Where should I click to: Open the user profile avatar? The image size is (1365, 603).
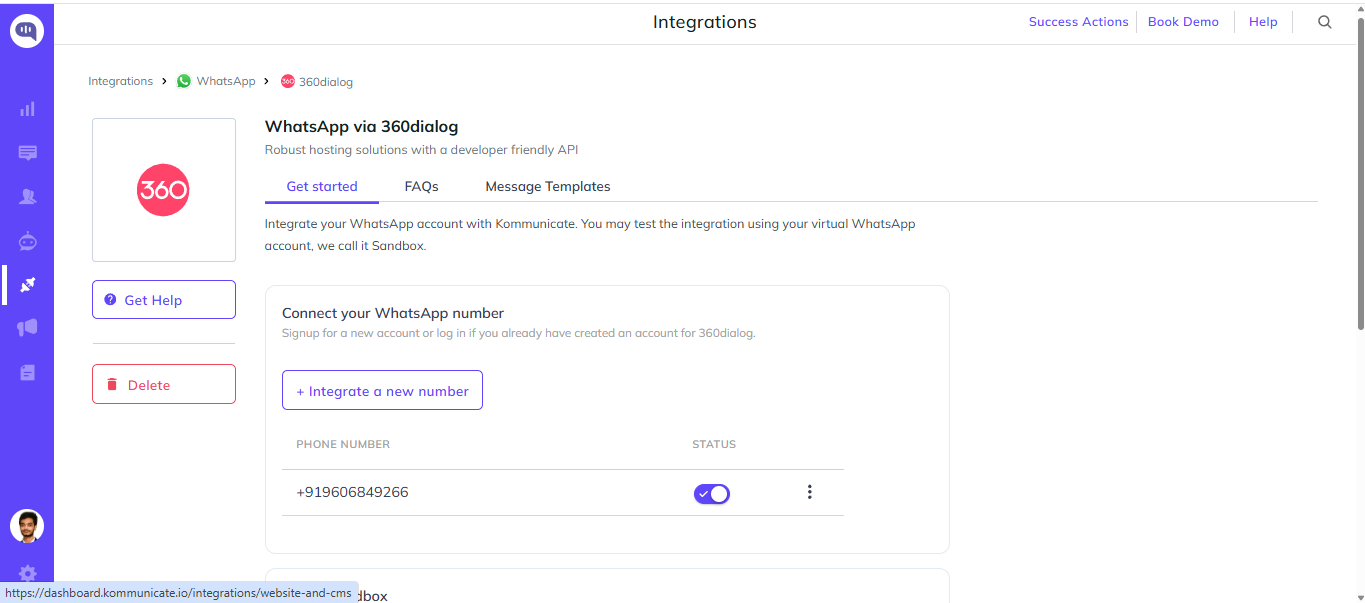coord(27,526)
